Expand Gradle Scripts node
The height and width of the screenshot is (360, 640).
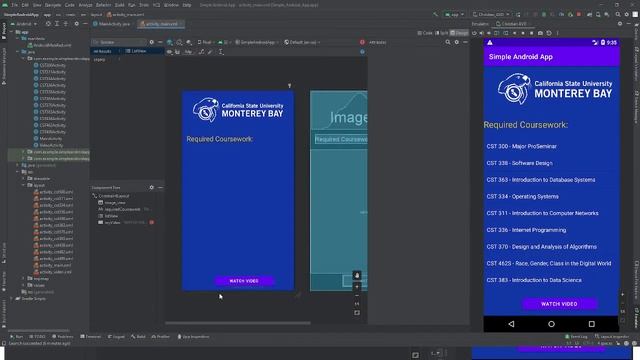pyautogui.click(x=12, y=299)
